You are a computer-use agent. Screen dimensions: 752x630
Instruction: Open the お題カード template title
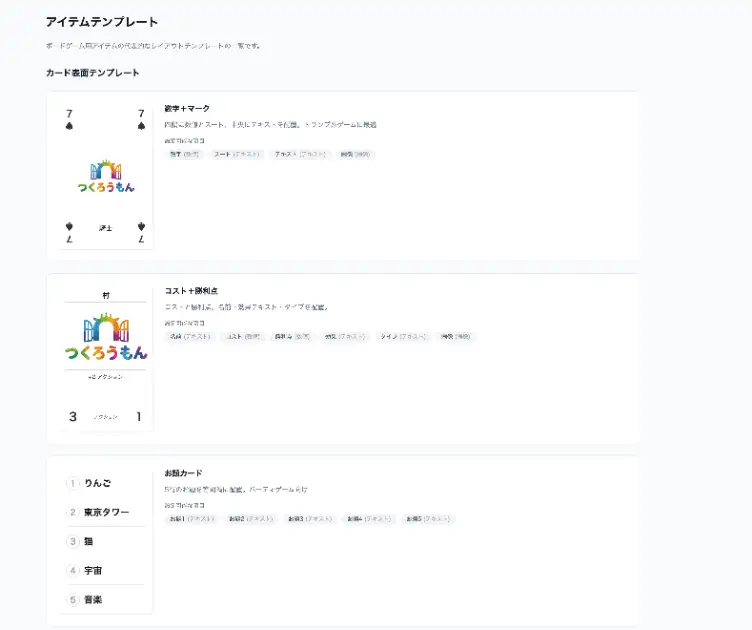pyautogui.click(x=183, y=472)
